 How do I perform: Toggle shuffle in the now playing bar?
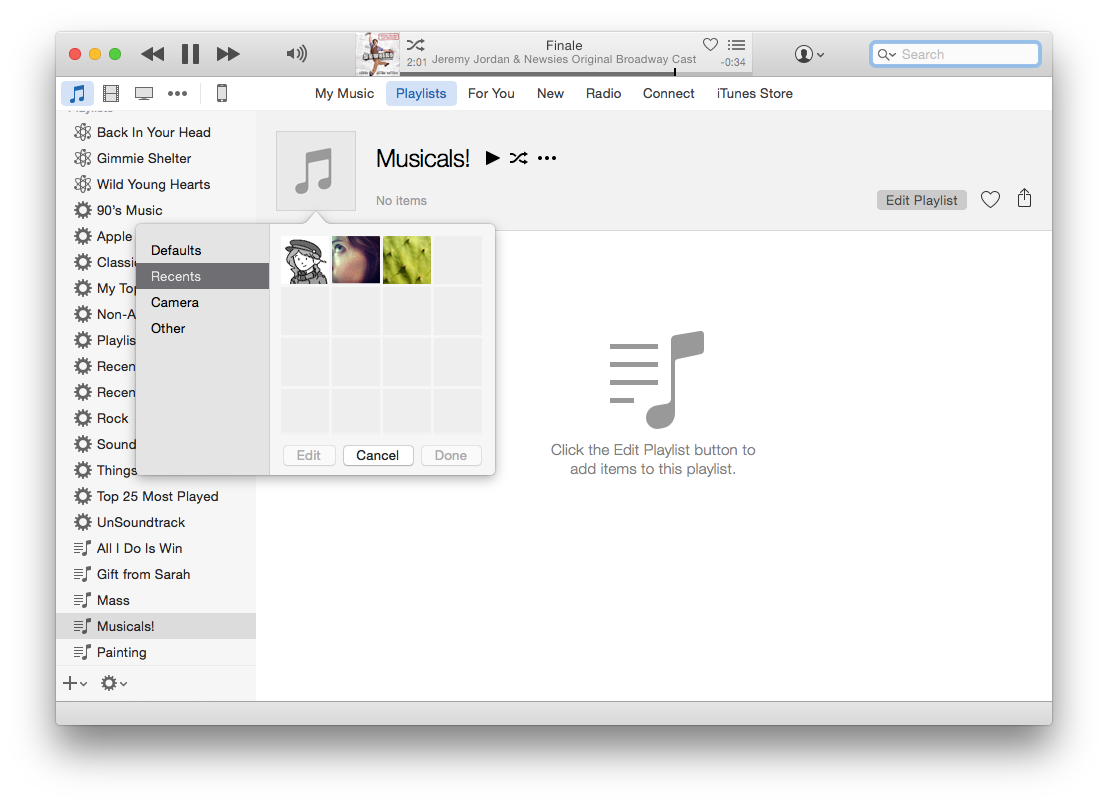tap(416, 44)
